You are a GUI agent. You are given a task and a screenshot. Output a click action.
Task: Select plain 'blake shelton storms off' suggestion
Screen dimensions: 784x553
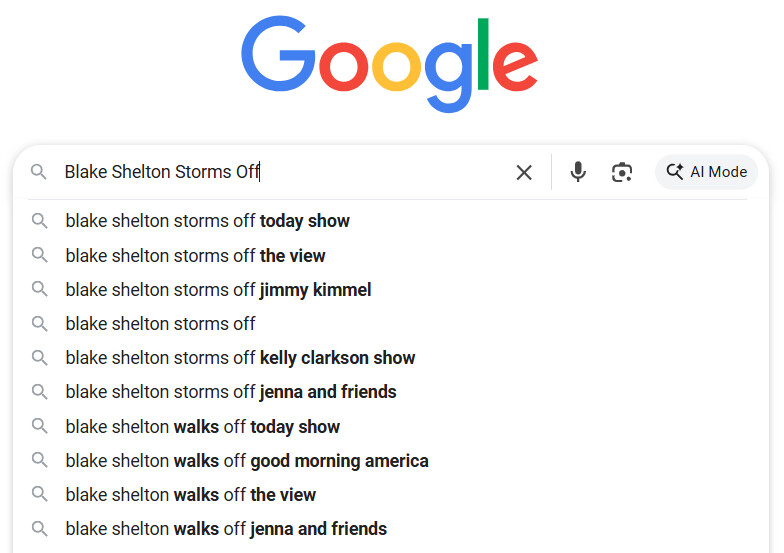[x=160, y=324]
